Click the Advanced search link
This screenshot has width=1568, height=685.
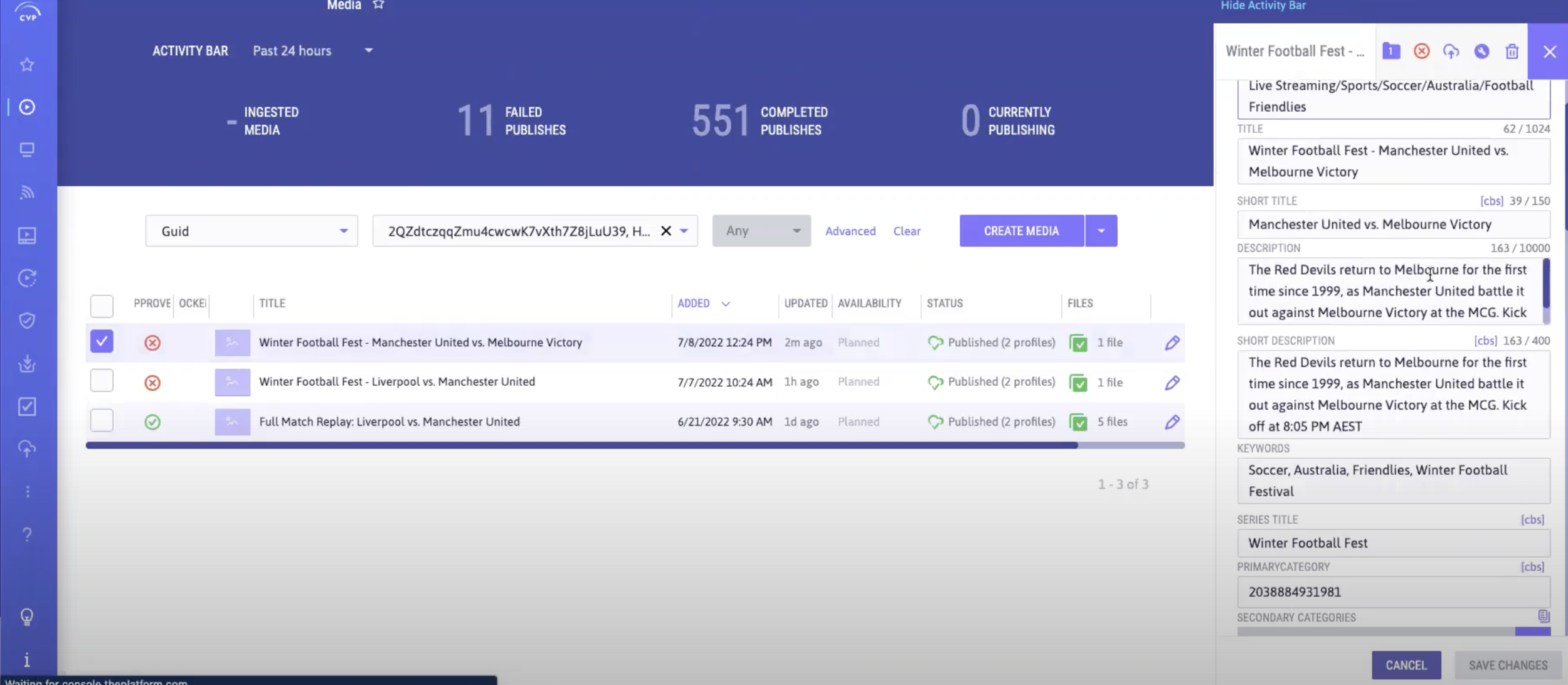(x=850, y=231)
